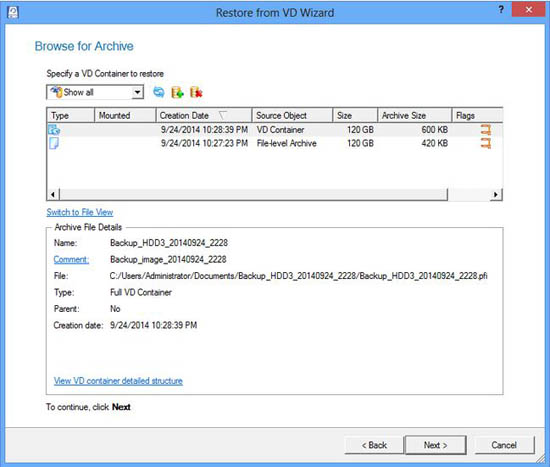Click the flag icon in VD Container row
The width and height of the screenshot is (550, 467).
coord(485,129)
